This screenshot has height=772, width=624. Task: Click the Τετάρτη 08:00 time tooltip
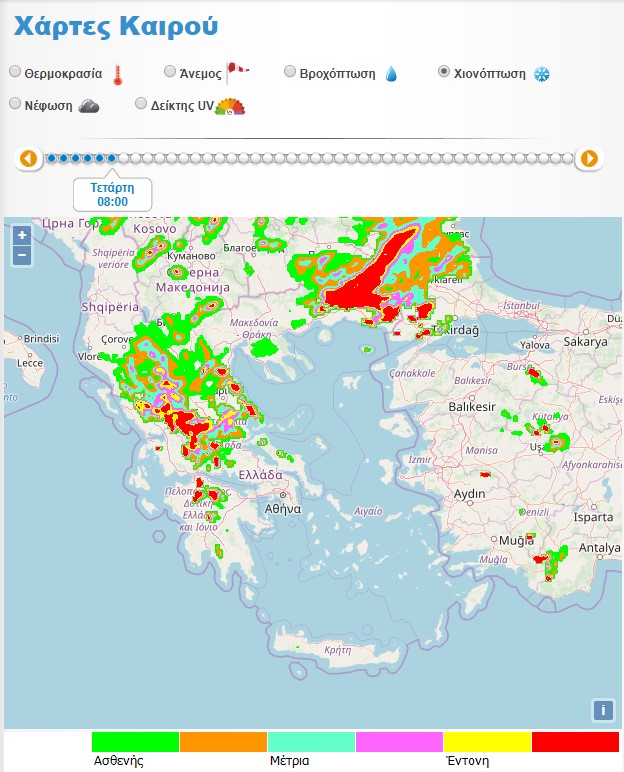tap(112, 194)
